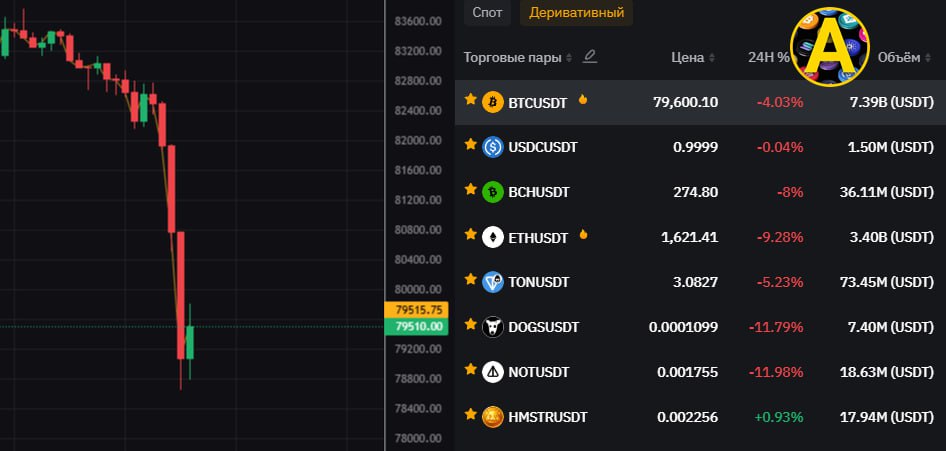Screen dimensions: 946x451
Task: Click the DOGS coin icon
Action: [493, 327]
